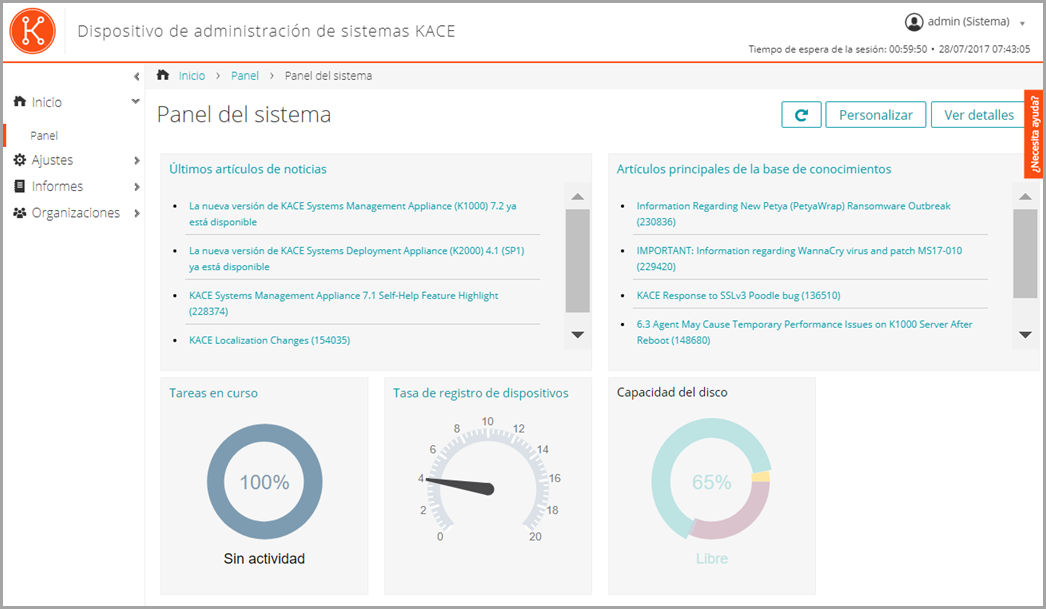Screen dimensions: 1046x609
Task: Click the Ver detalles button
Action: click(x=978, y=114)
